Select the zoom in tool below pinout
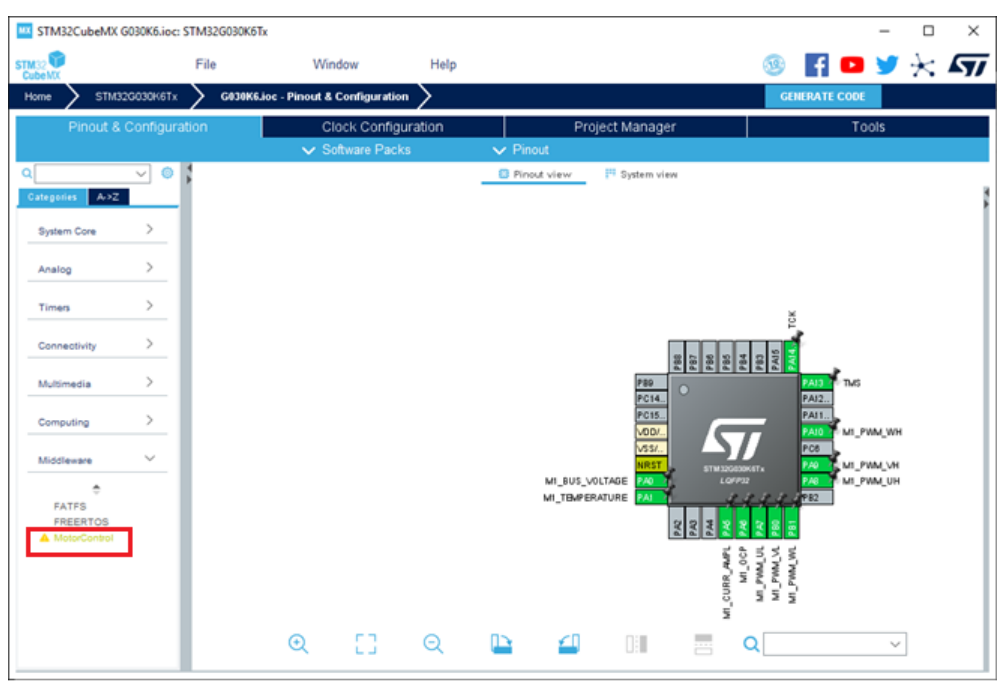The width and height of the screenshot is (1003, 688). click(x=297, y=643)
